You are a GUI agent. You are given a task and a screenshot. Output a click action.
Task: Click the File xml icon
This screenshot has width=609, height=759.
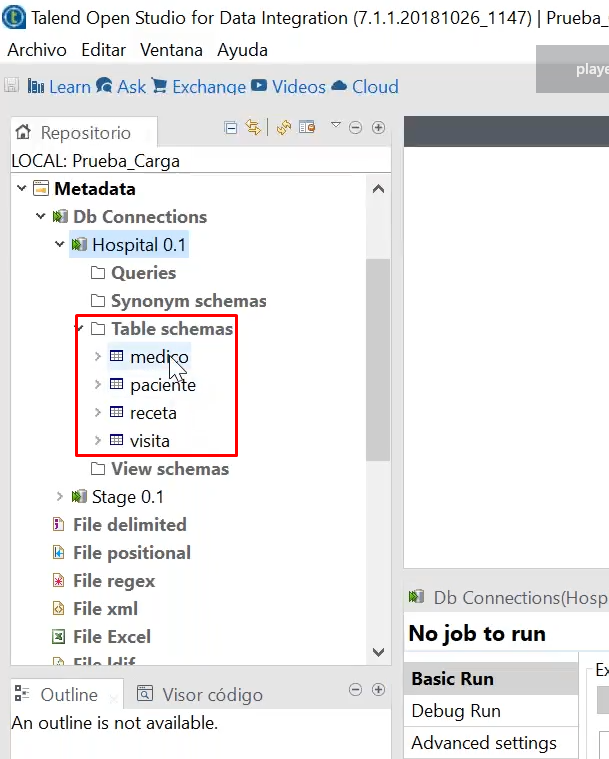pyautogui.click(x=58, y=608)
